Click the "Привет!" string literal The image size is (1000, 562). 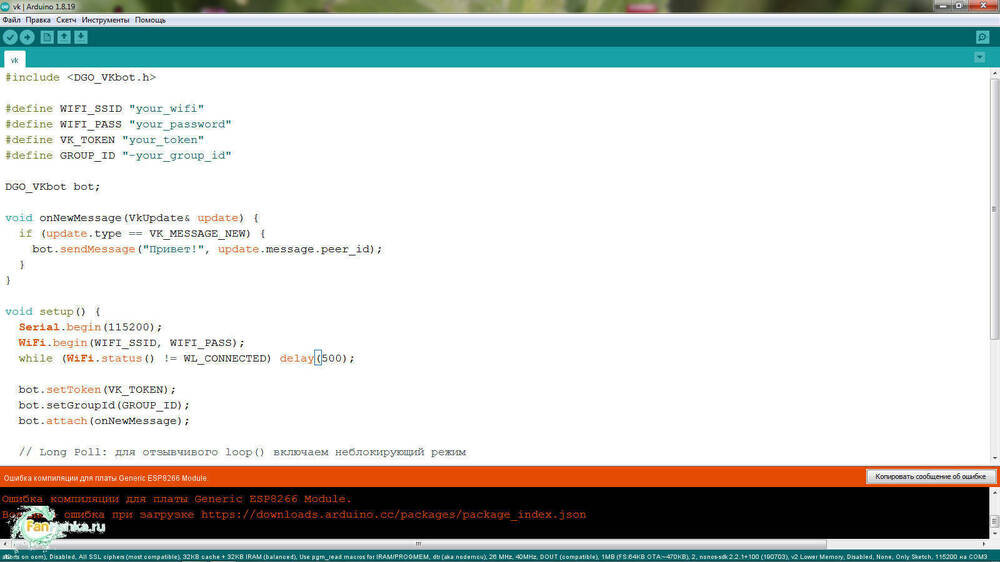tap(173, 249)
